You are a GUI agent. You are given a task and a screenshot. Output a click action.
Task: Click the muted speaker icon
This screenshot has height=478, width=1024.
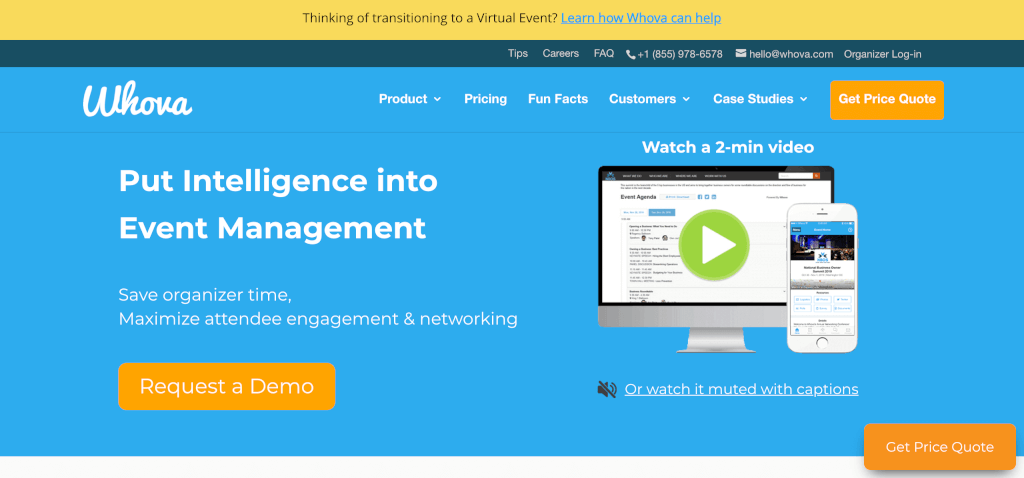[607, 389]
